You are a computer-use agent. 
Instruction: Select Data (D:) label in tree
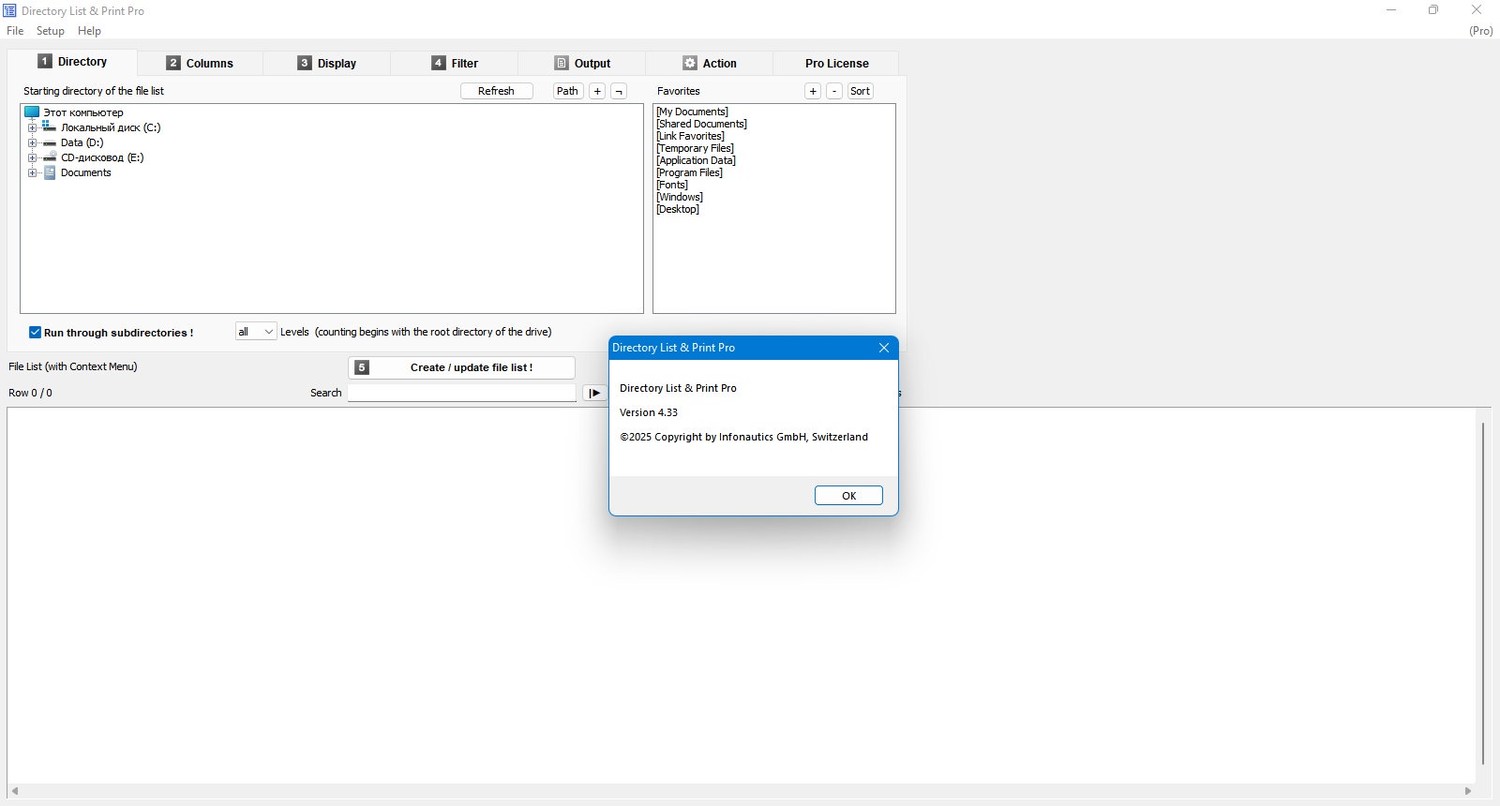coord(82,143)
